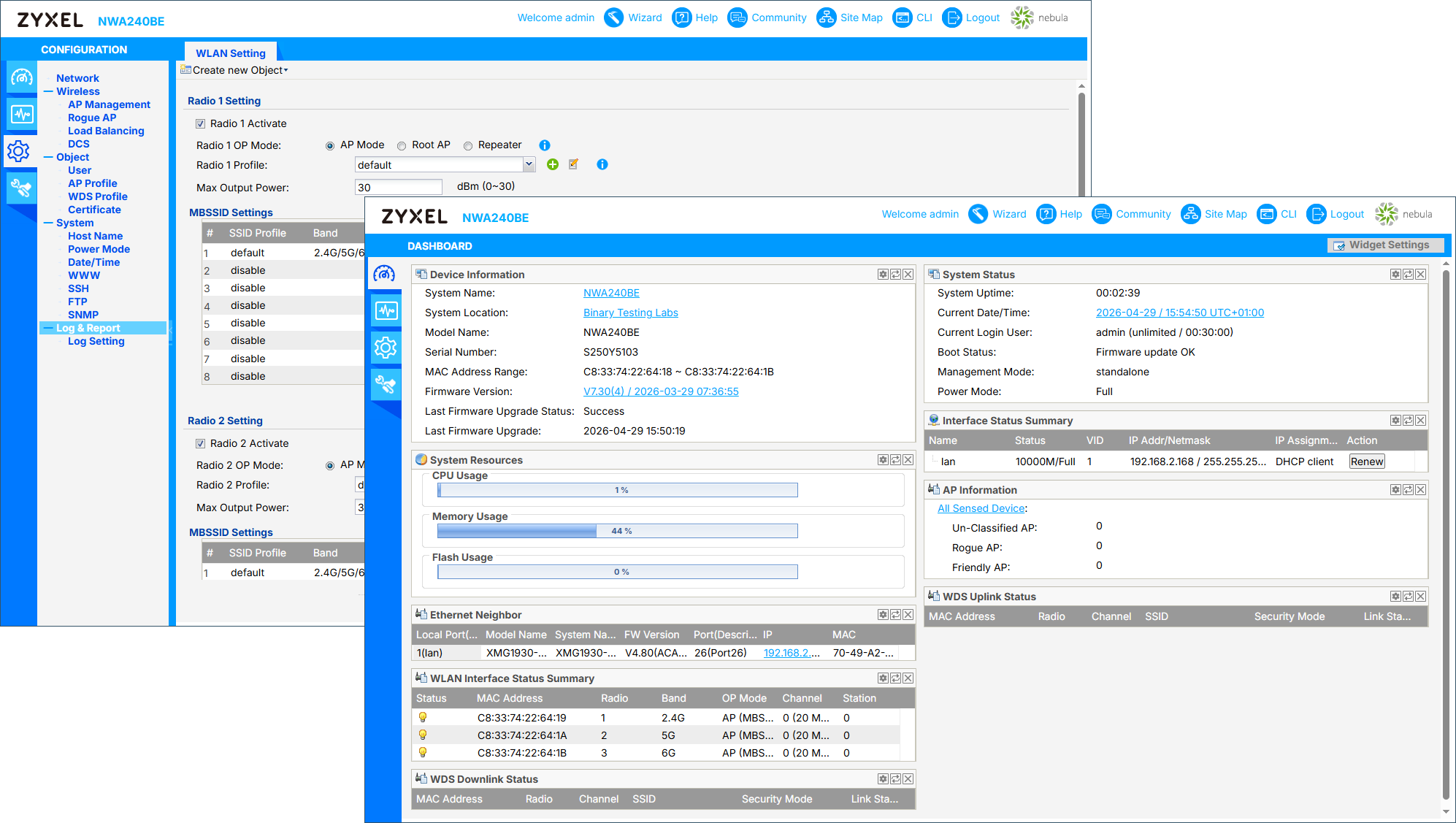Click the info icon beside Repeater OP mode
The height and width of the screenshot is (823, 1456).
point(545,145)
